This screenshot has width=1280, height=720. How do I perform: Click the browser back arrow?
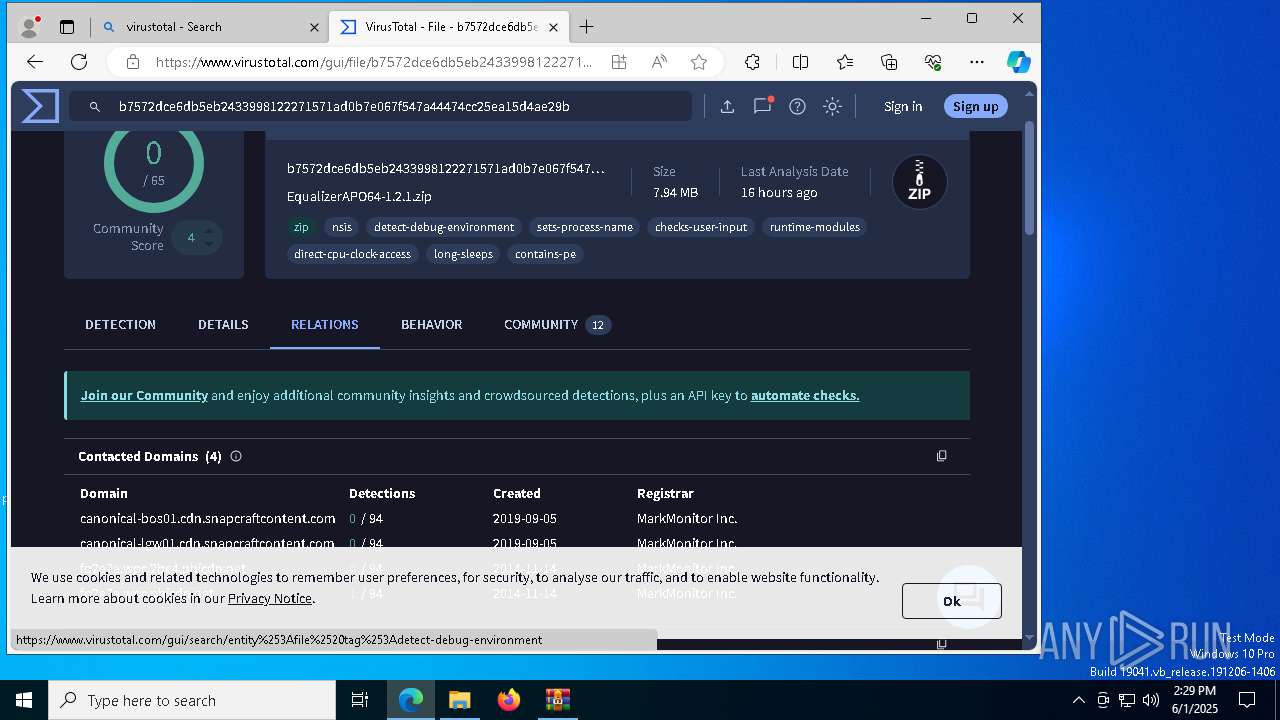(35, 62)
